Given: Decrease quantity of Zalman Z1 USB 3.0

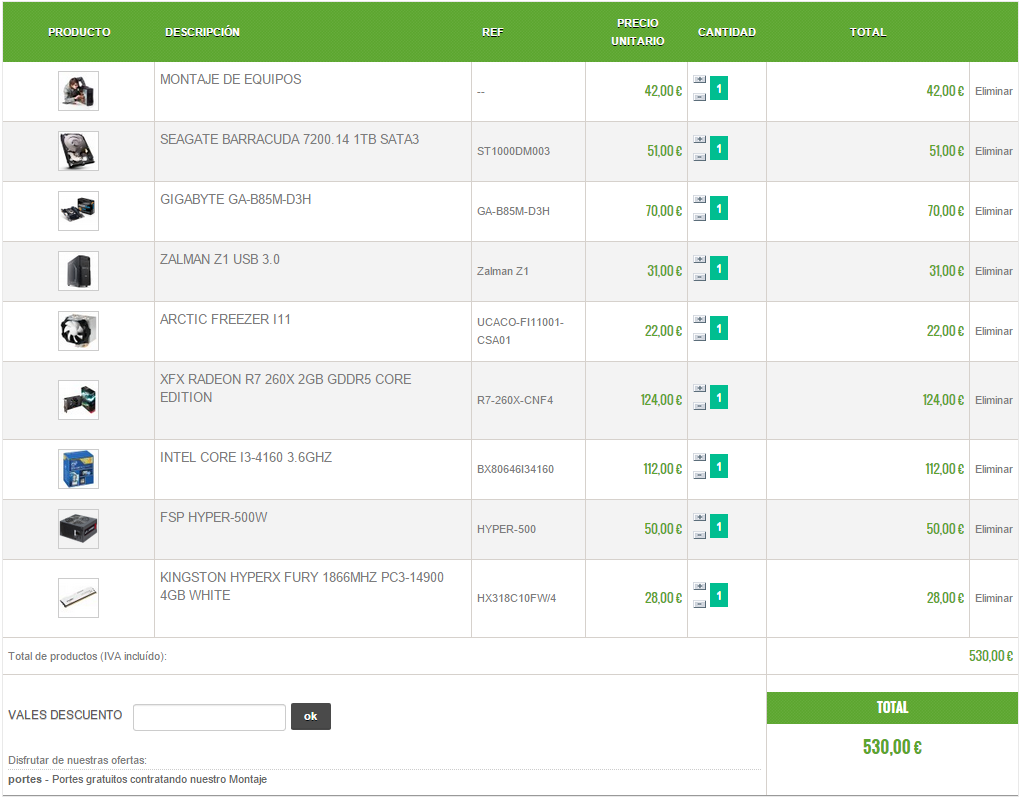Looking at the screenshot, I should (699, 277).
